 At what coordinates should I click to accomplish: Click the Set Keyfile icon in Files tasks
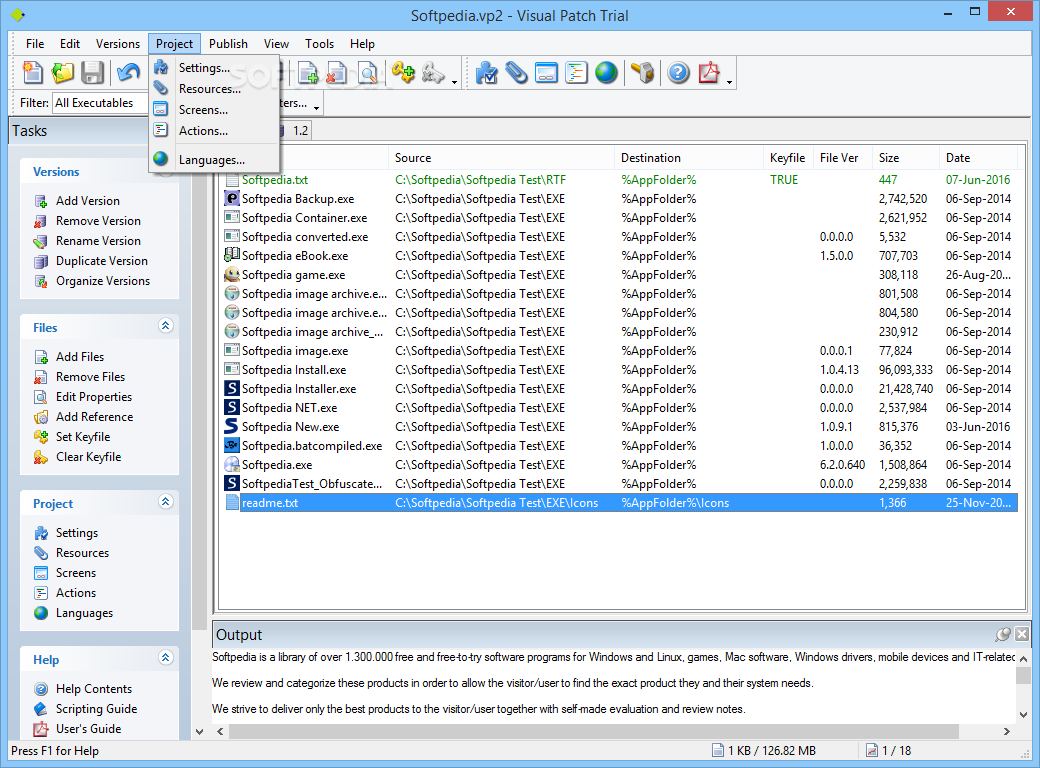click(41, 437)
